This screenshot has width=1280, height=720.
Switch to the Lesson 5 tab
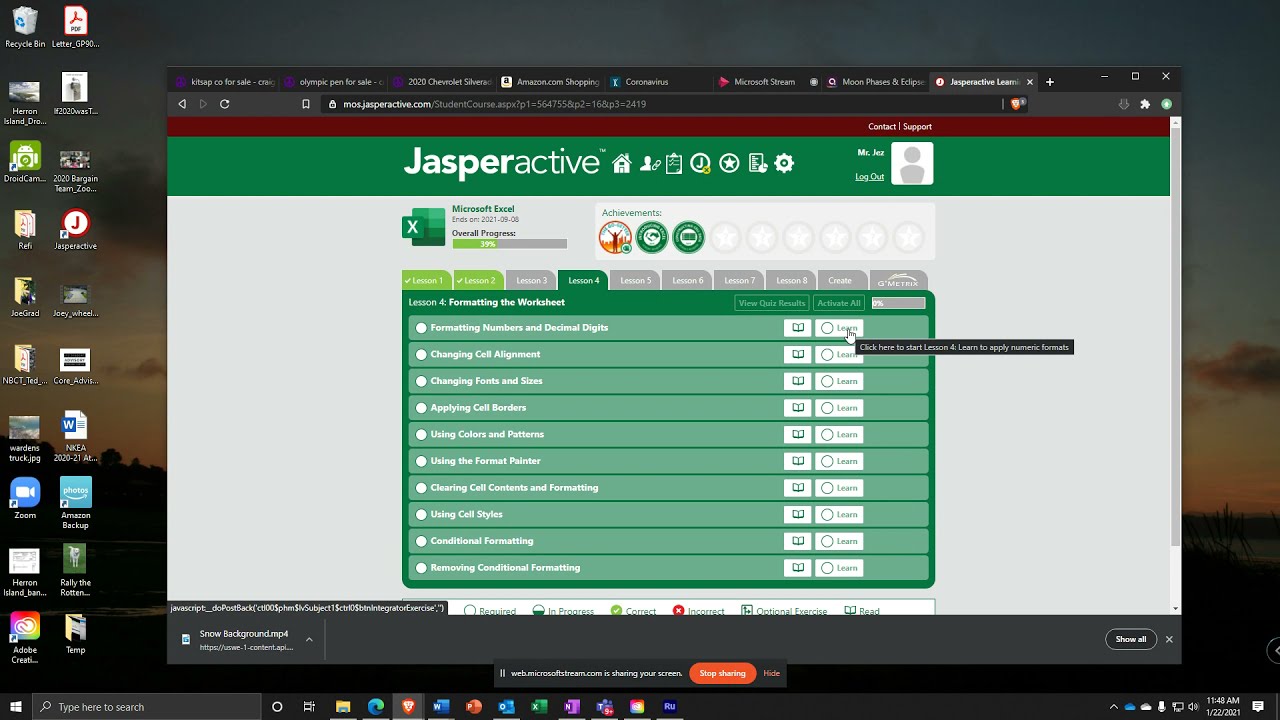click(x=635, y=280)
